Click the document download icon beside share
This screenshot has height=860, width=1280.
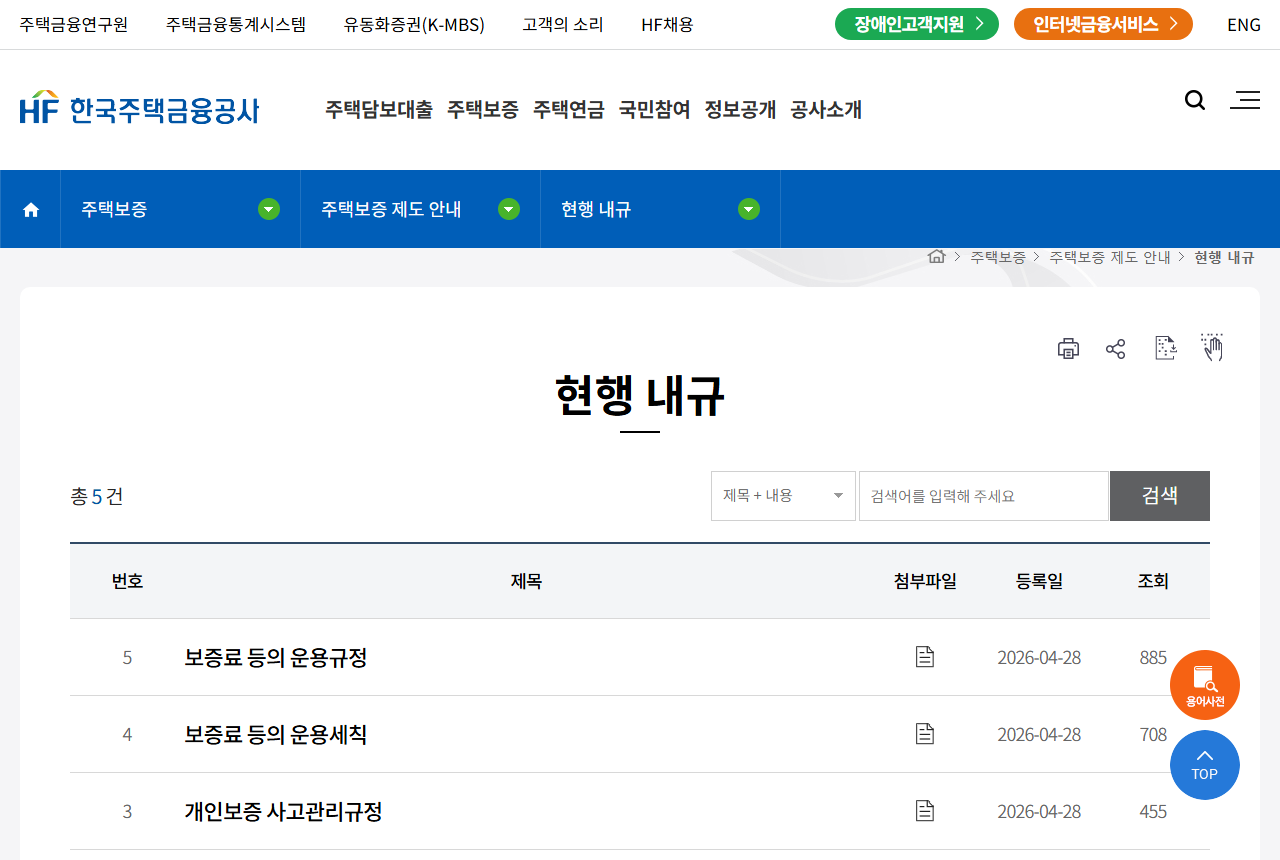click(1165, 348)
